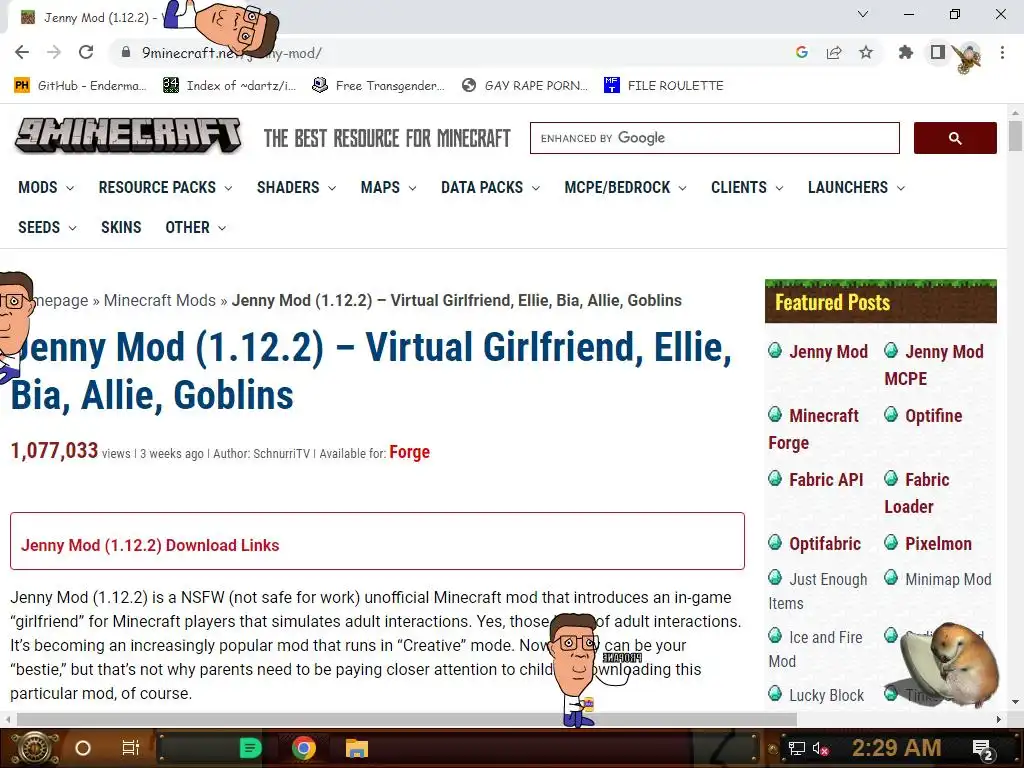Toggle the browser side panel icon

point(938,52)
